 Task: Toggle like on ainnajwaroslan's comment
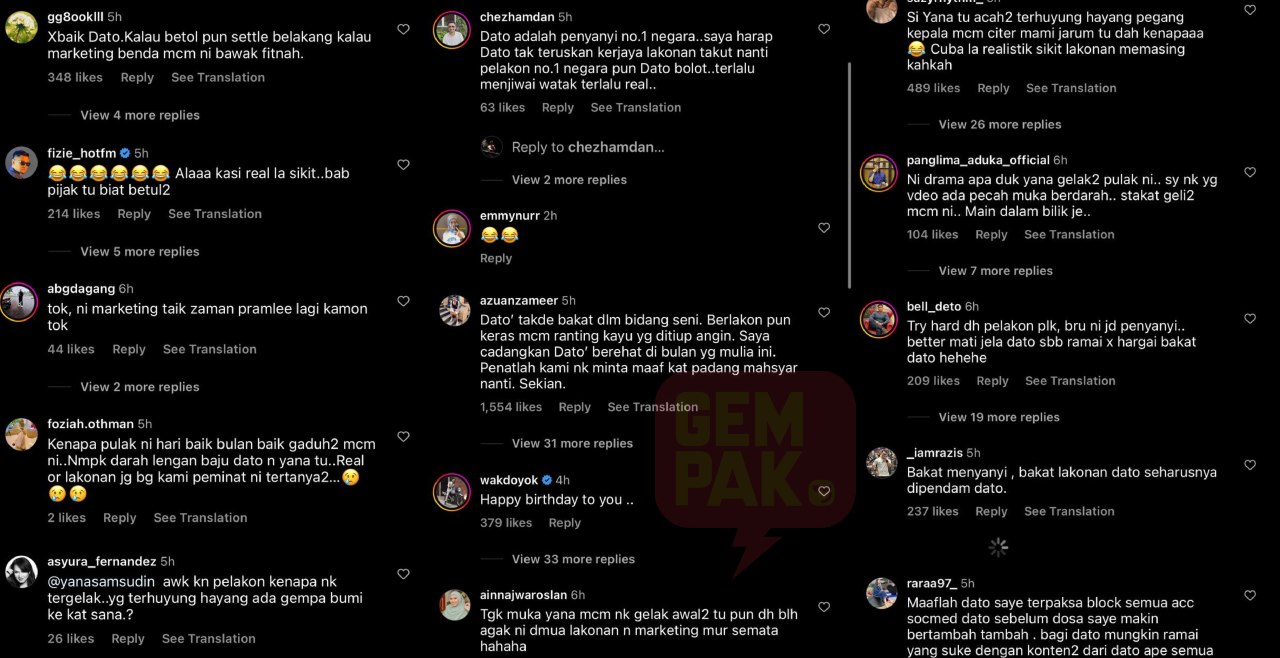tap(824, 607)
